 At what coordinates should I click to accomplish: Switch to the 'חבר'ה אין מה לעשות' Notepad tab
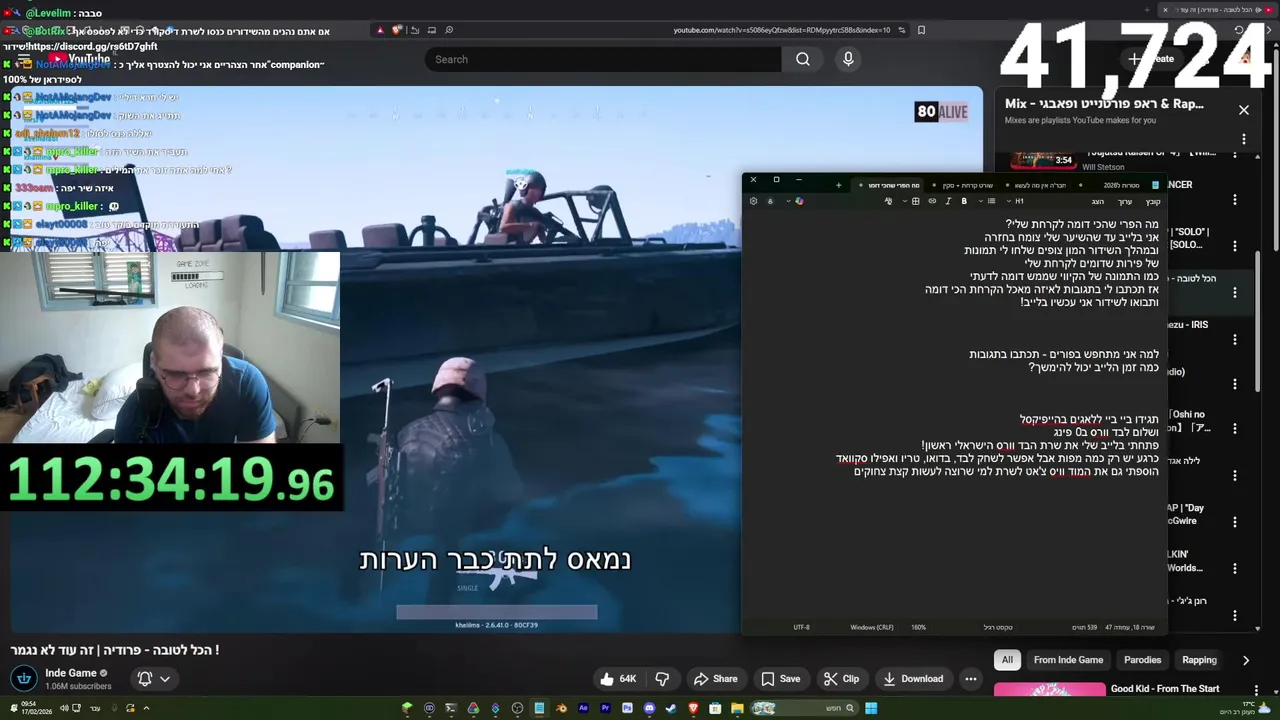click(x=1040, y=185)
